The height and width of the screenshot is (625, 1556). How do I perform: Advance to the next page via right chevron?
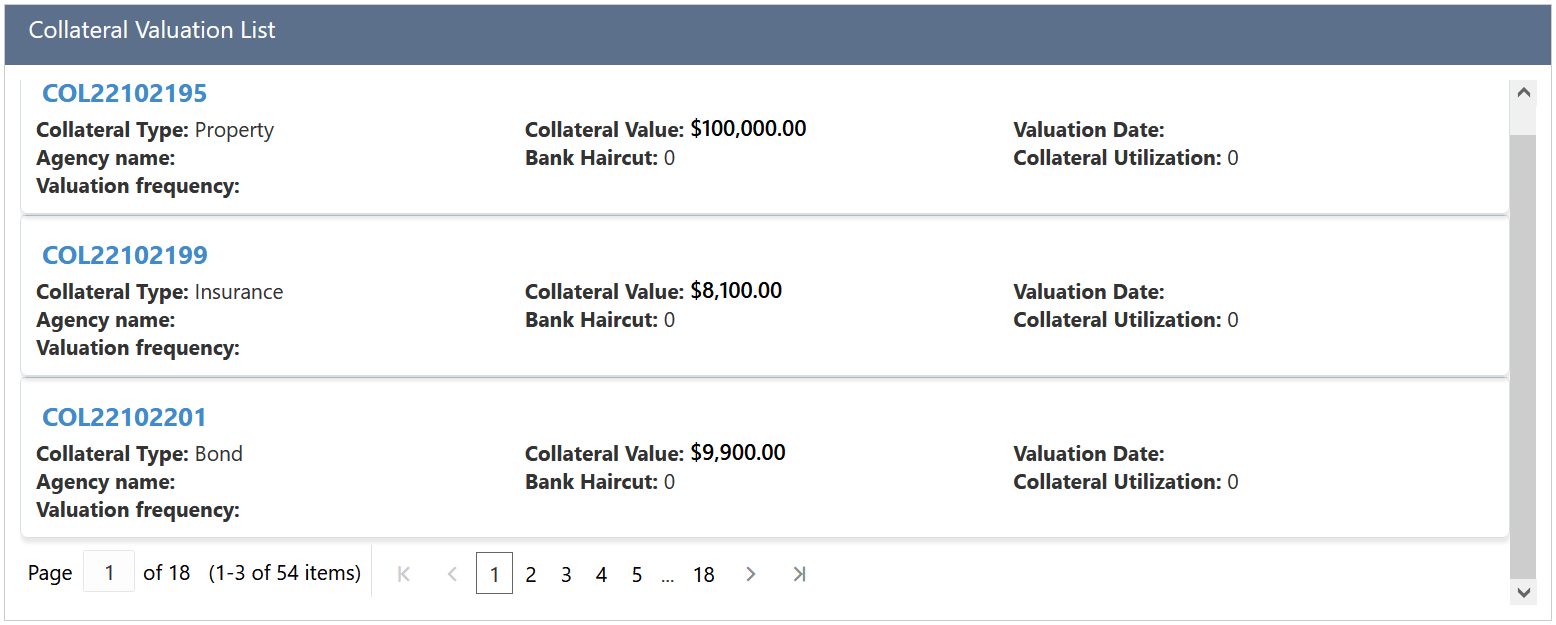coord(751,573)
